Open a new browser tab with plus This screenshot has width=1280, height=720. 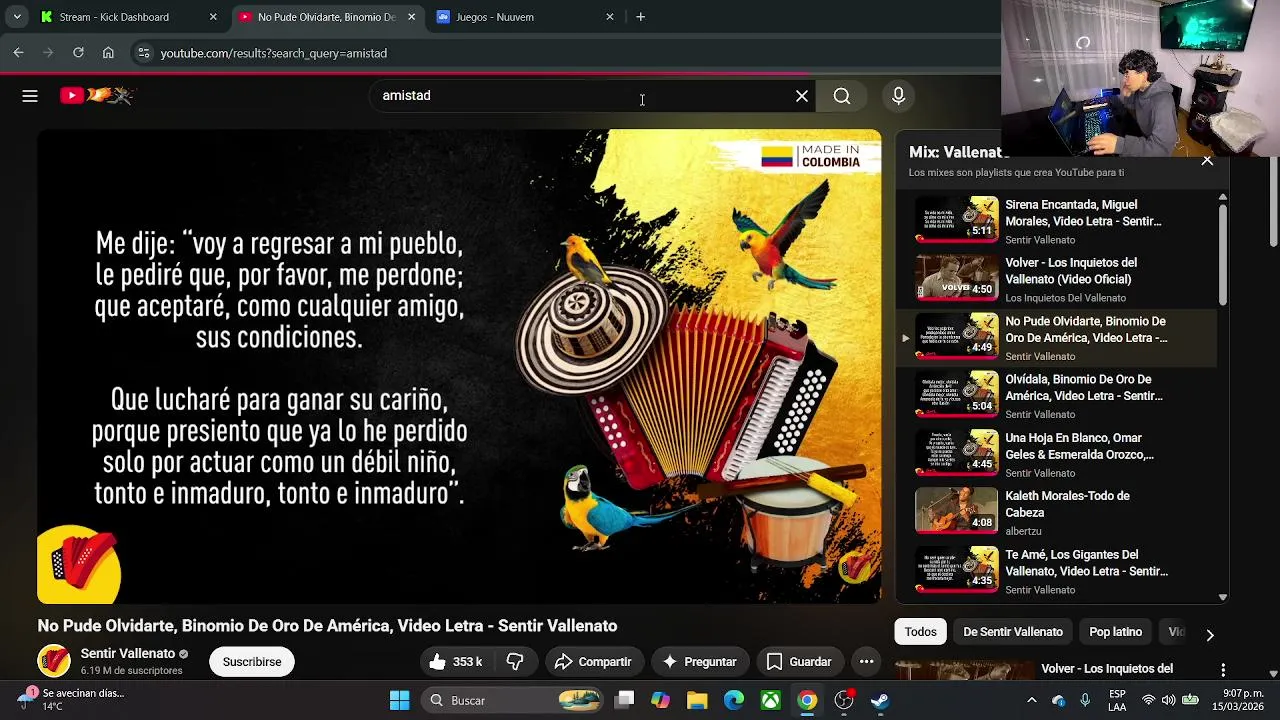pos(640,17)
